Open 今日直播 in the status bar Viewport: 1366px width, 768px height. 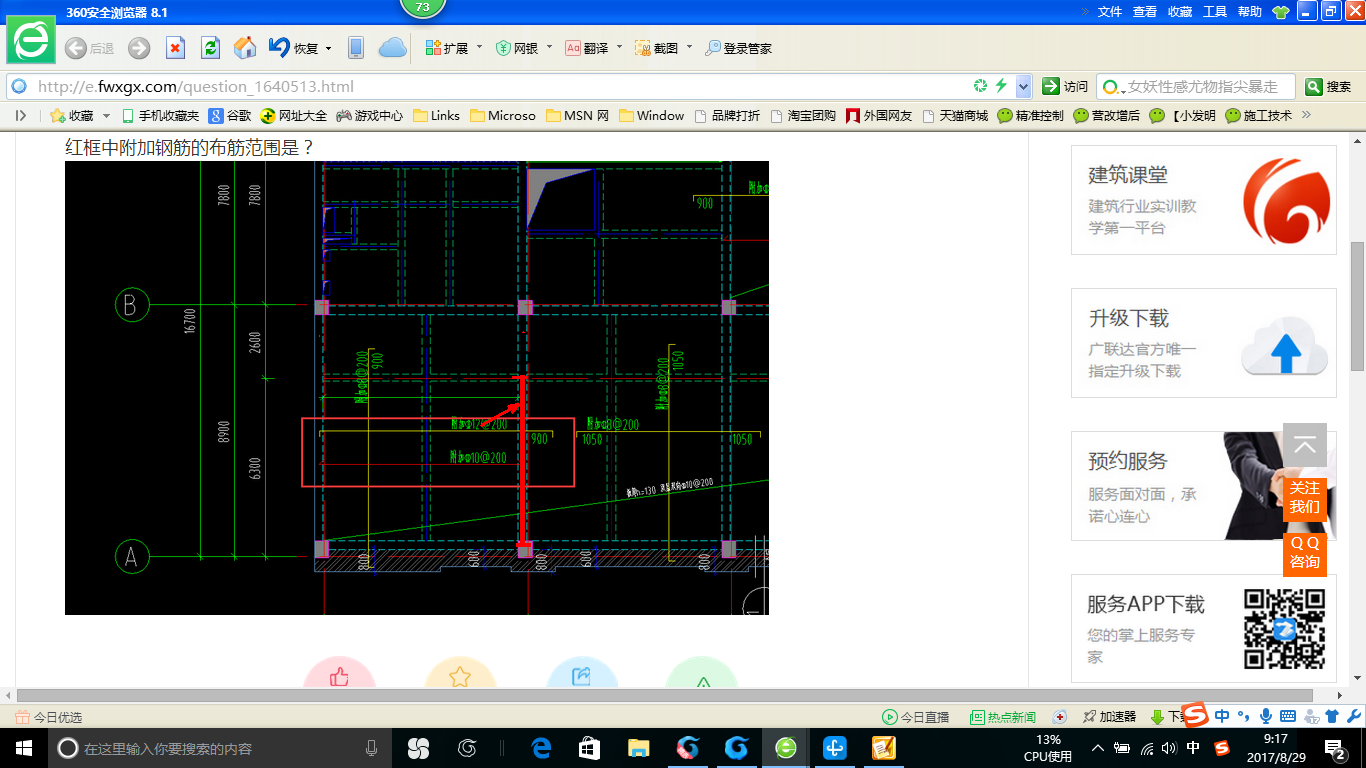point(916,717)
